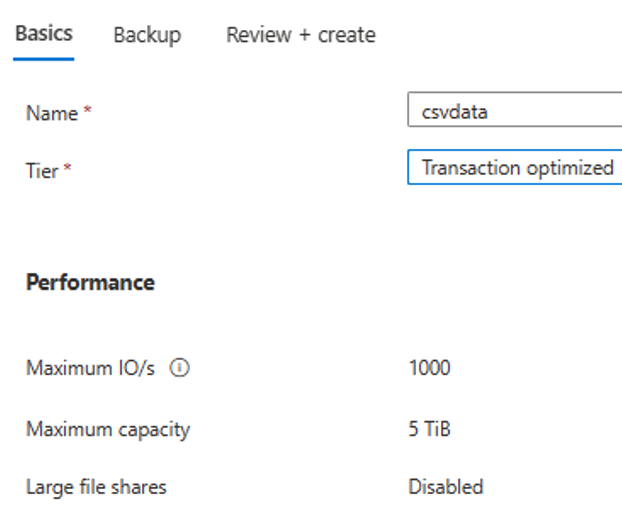
Task: Focus the Name field containing csvdata
Action: click(x=515, y=111)
